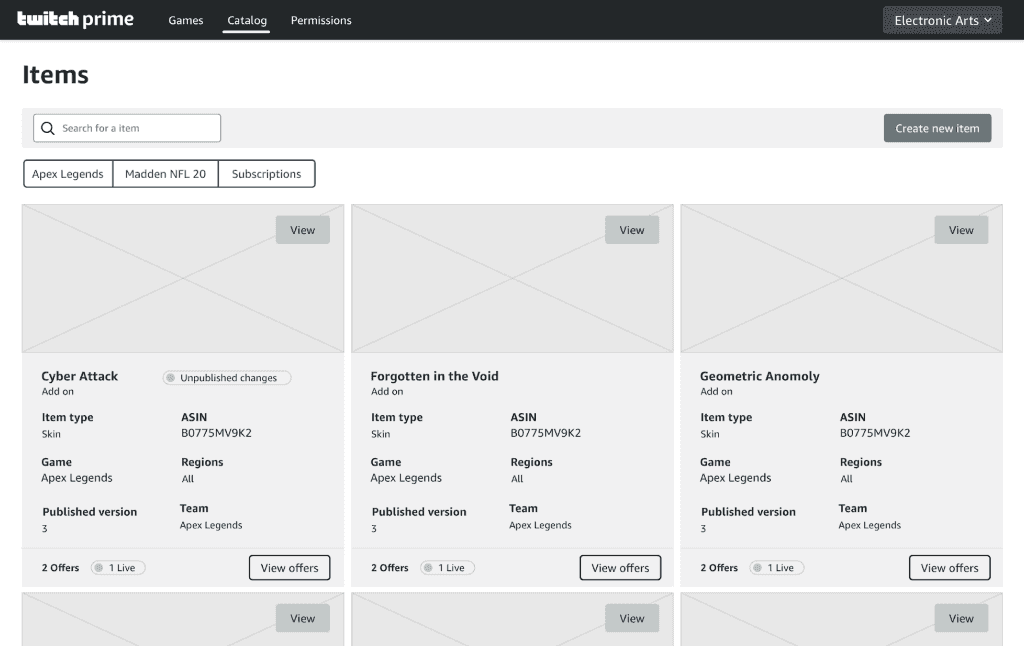Click 2 Offers text on Cyber Attack card
This screenshot has width=1024, height=646.
(60, 568)
